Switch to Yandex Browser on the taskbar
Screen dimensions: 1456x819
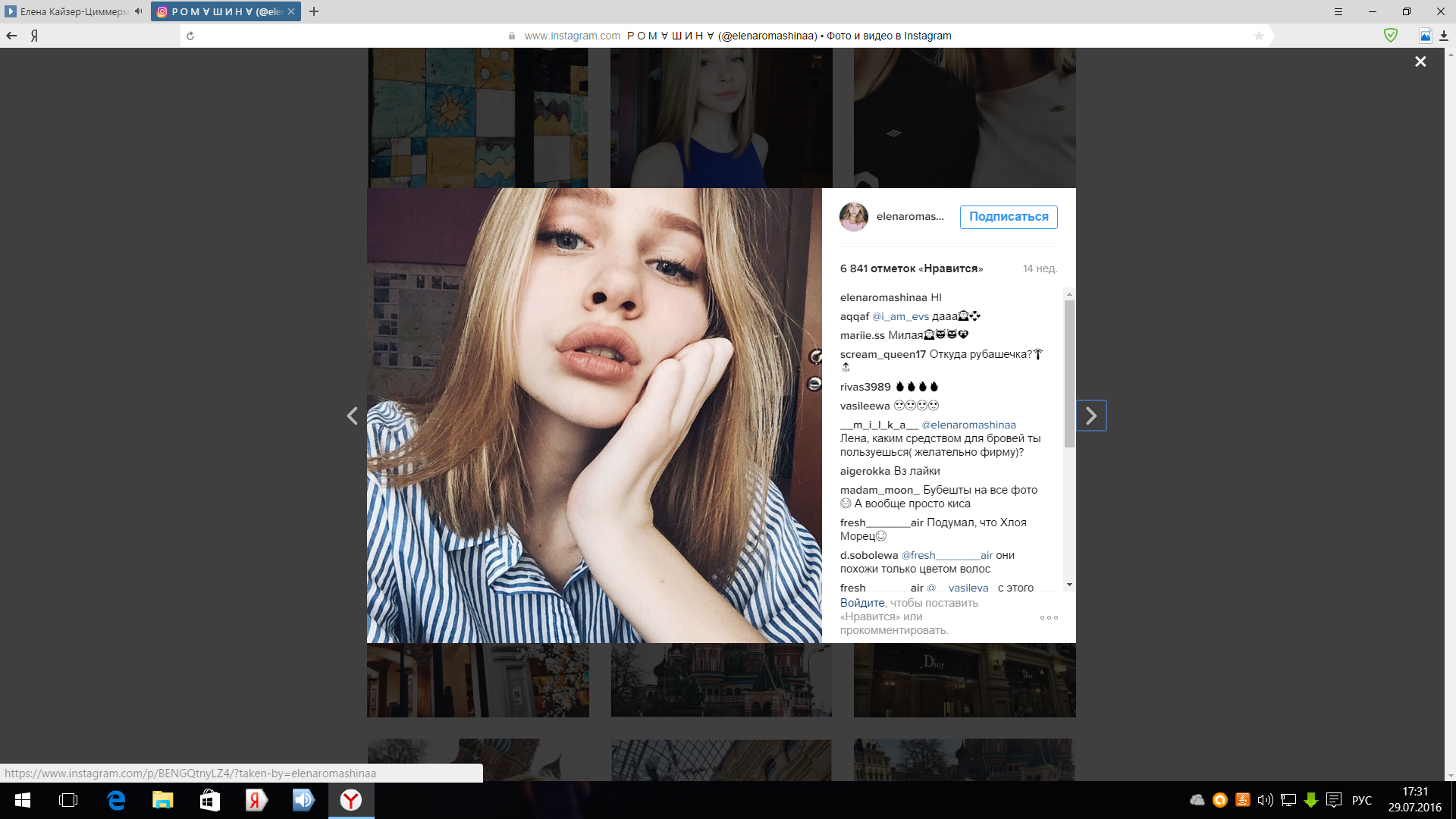[351, 800]
